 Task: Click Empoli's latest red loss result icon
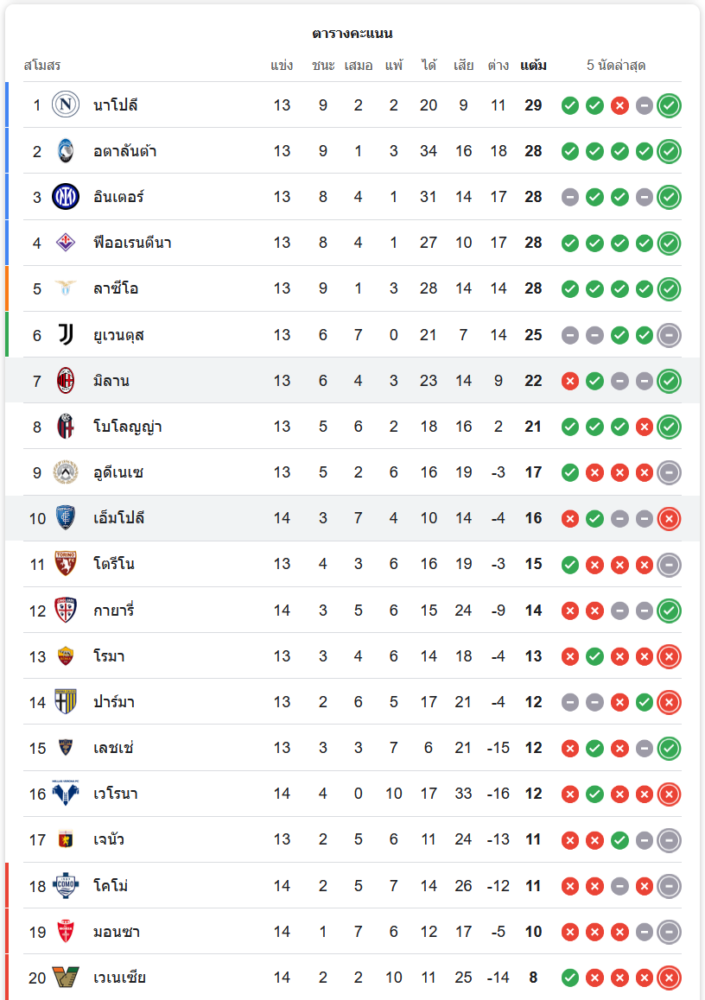pyautogui.click(x=670, y=518)
